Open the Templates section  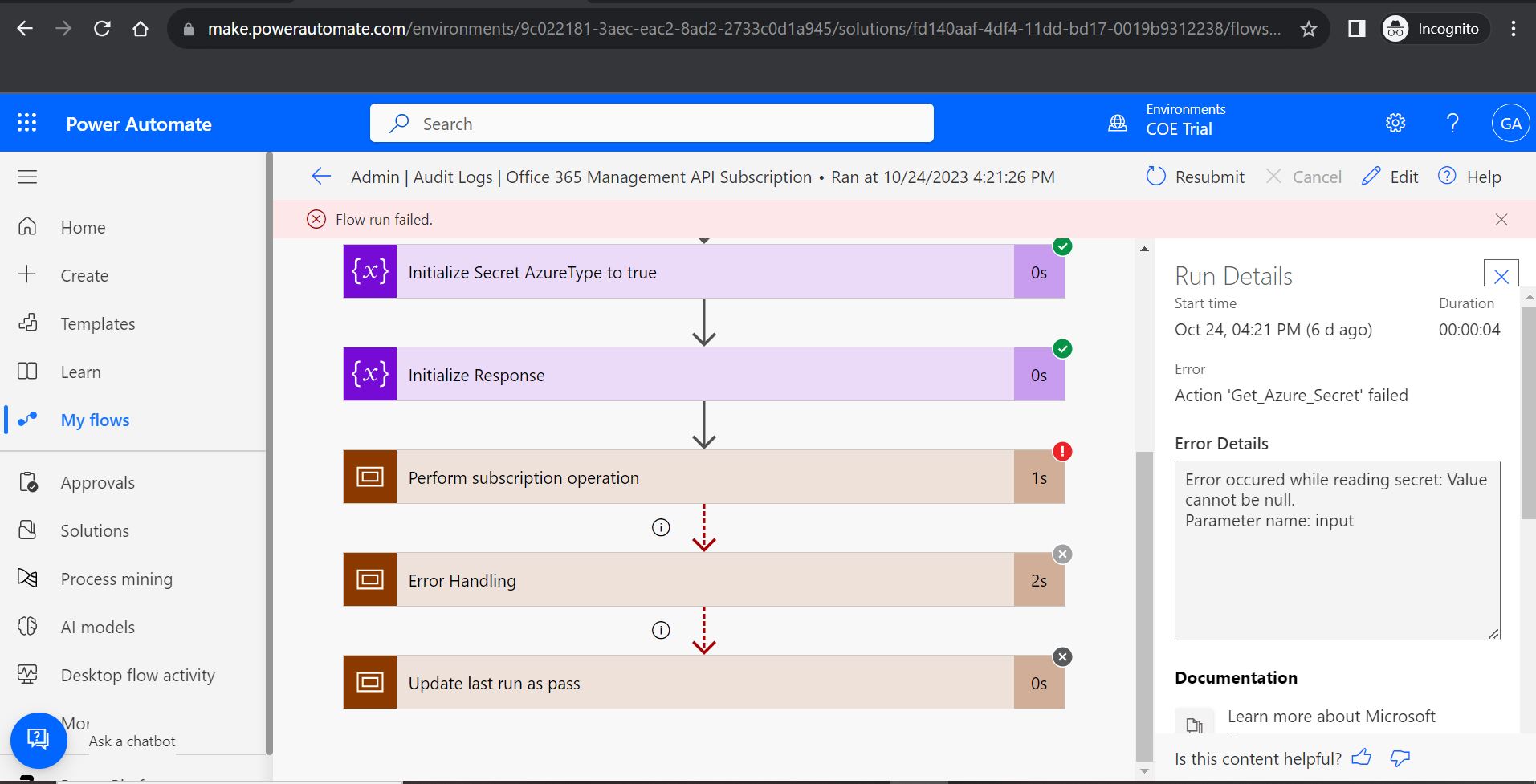tap(97, 323)
